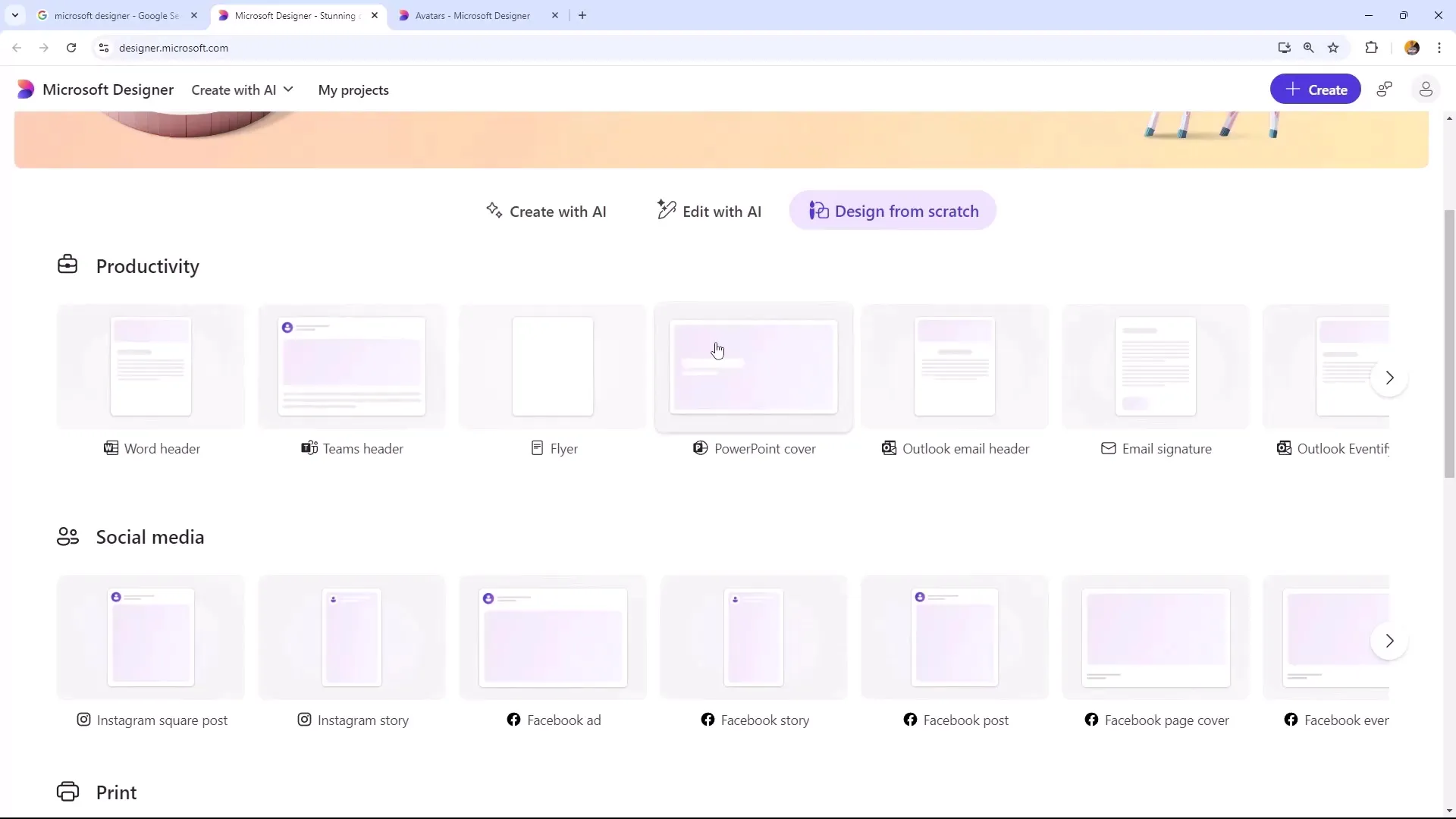Click the Social media people icon
This screenshot has height=819, width=1456.
pos(67,537)
